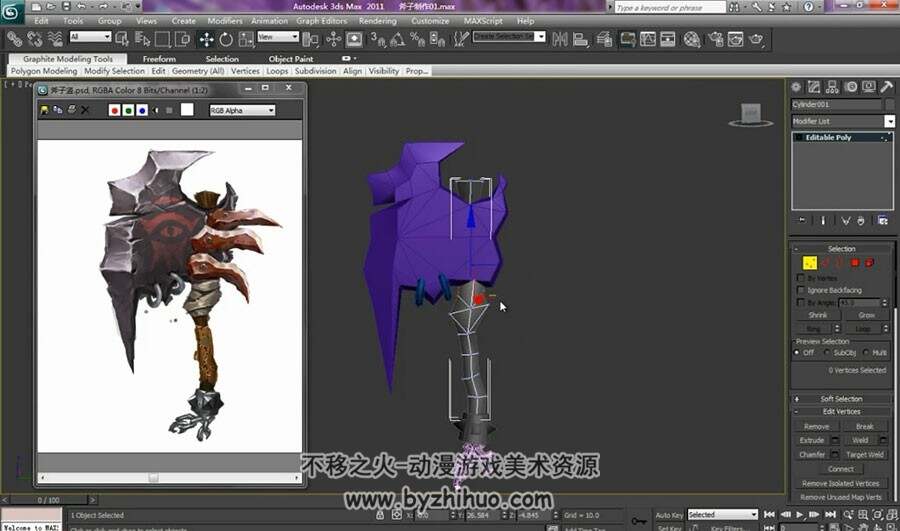
Task: Toggle Angle Snap icon
Action: (x=397, y=39)
